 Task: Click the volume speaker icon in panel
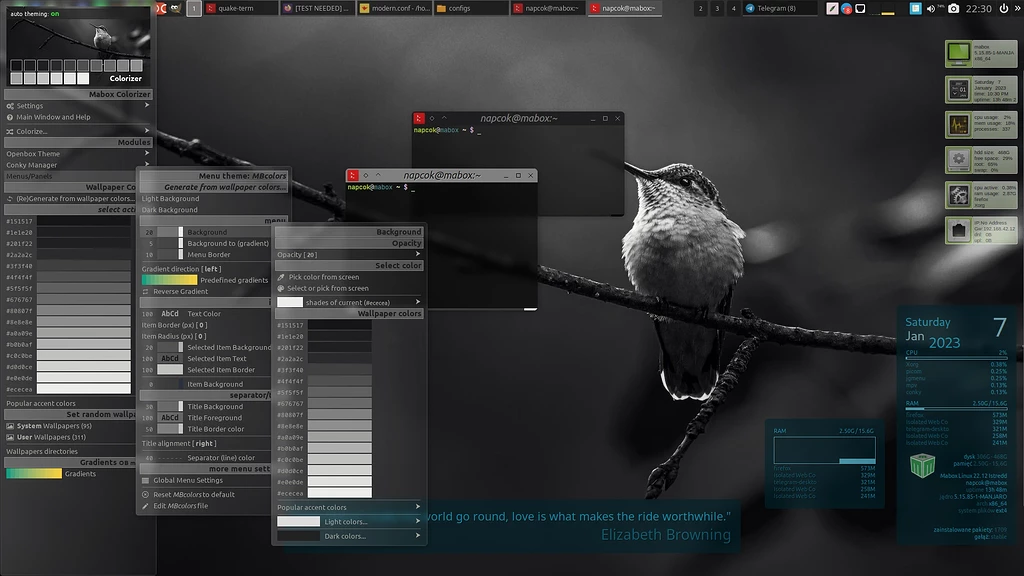[x=929, y=8]
